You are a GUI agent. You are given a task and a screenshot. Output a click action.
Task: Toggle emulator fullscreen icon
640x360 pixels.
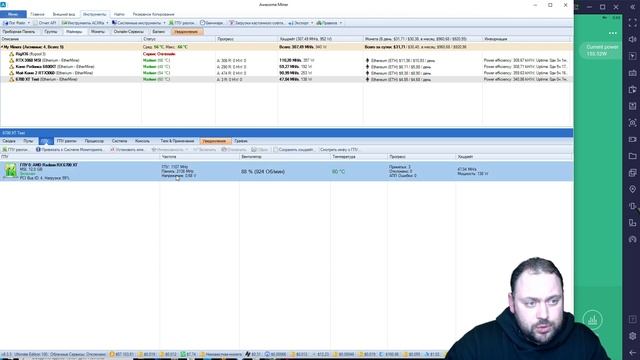click(632, 23)
